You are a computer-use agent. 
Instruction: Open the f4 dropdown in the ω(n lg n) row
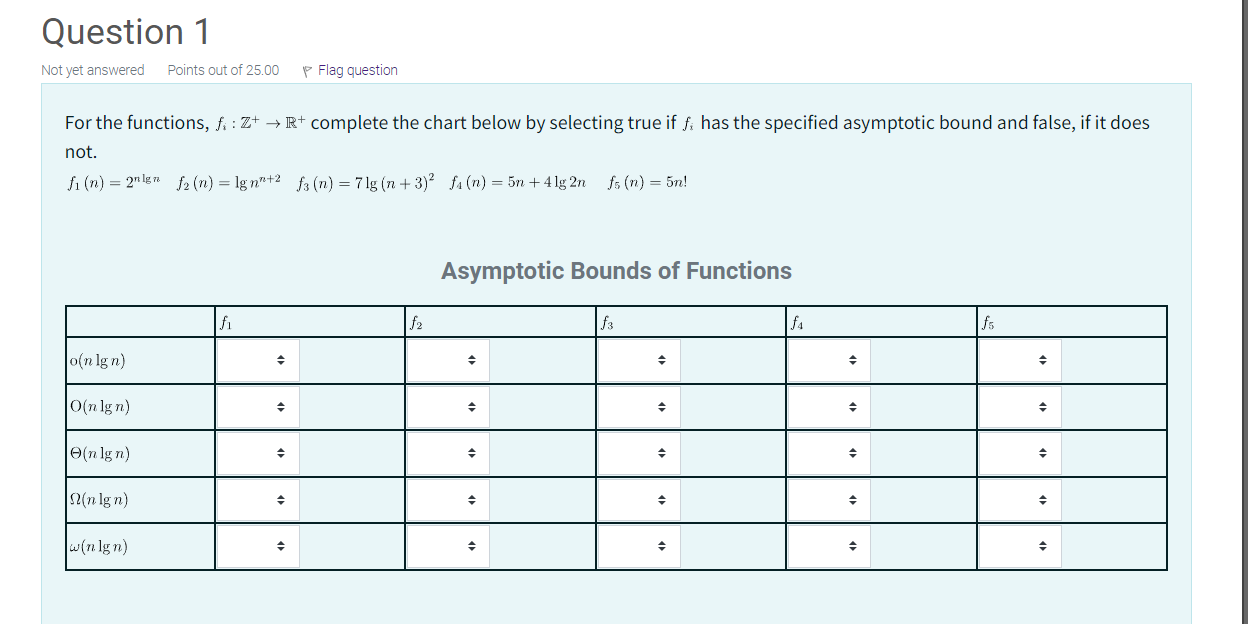(828, 546)
